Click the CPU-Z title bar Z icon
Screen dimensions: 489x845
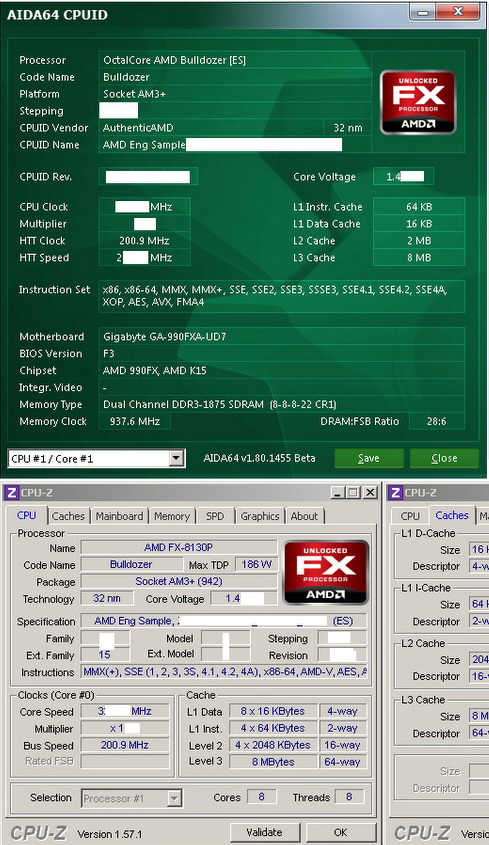pyautogui.click(x=11, y=493)
